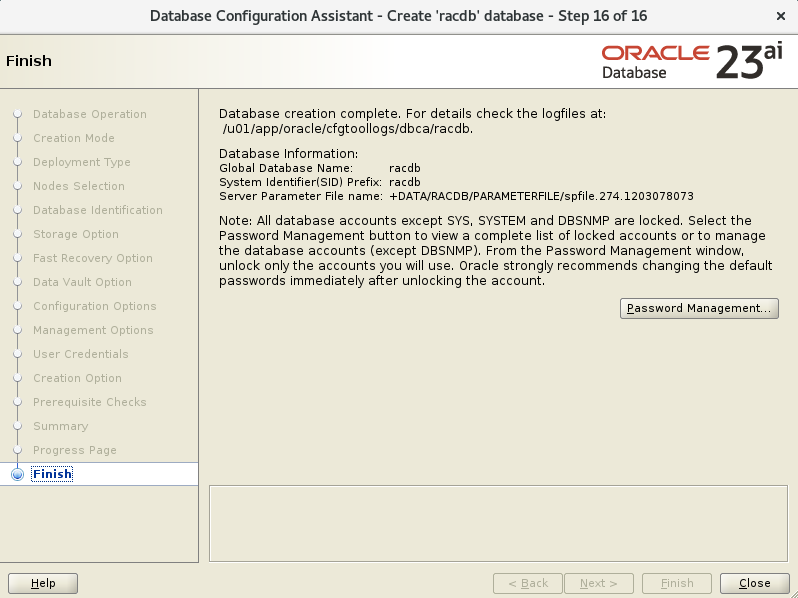
Task: Click the Nodes Selection step bullet
Action: [x=17, y=186]
